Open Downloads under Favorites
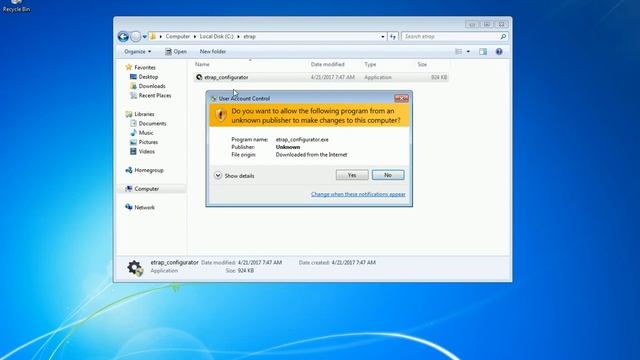This screenshot has width=640, height=360. click(x=152, y=86)
